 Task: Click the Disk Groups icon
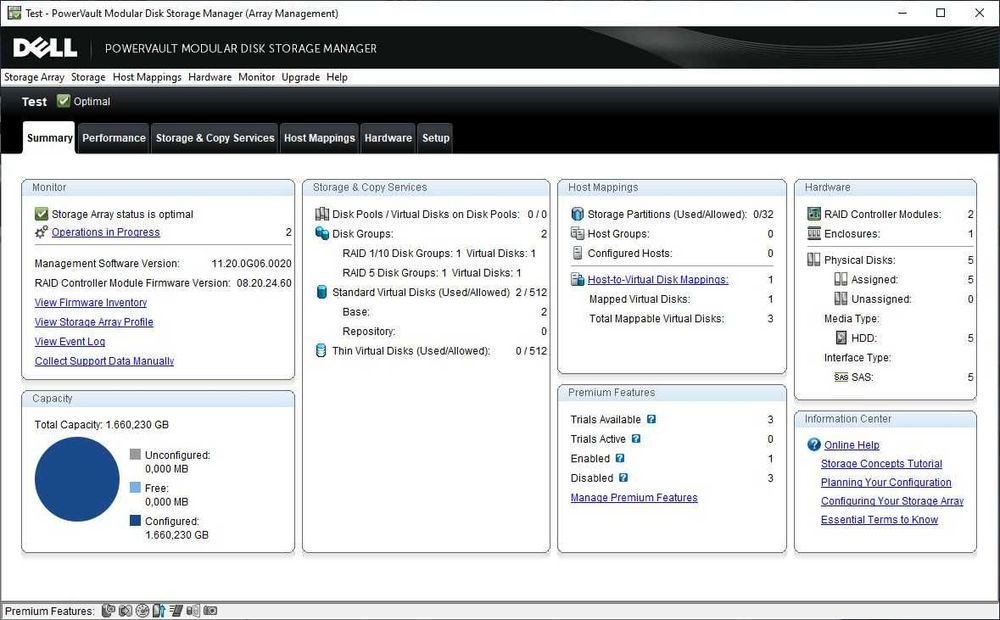[322, 233]
